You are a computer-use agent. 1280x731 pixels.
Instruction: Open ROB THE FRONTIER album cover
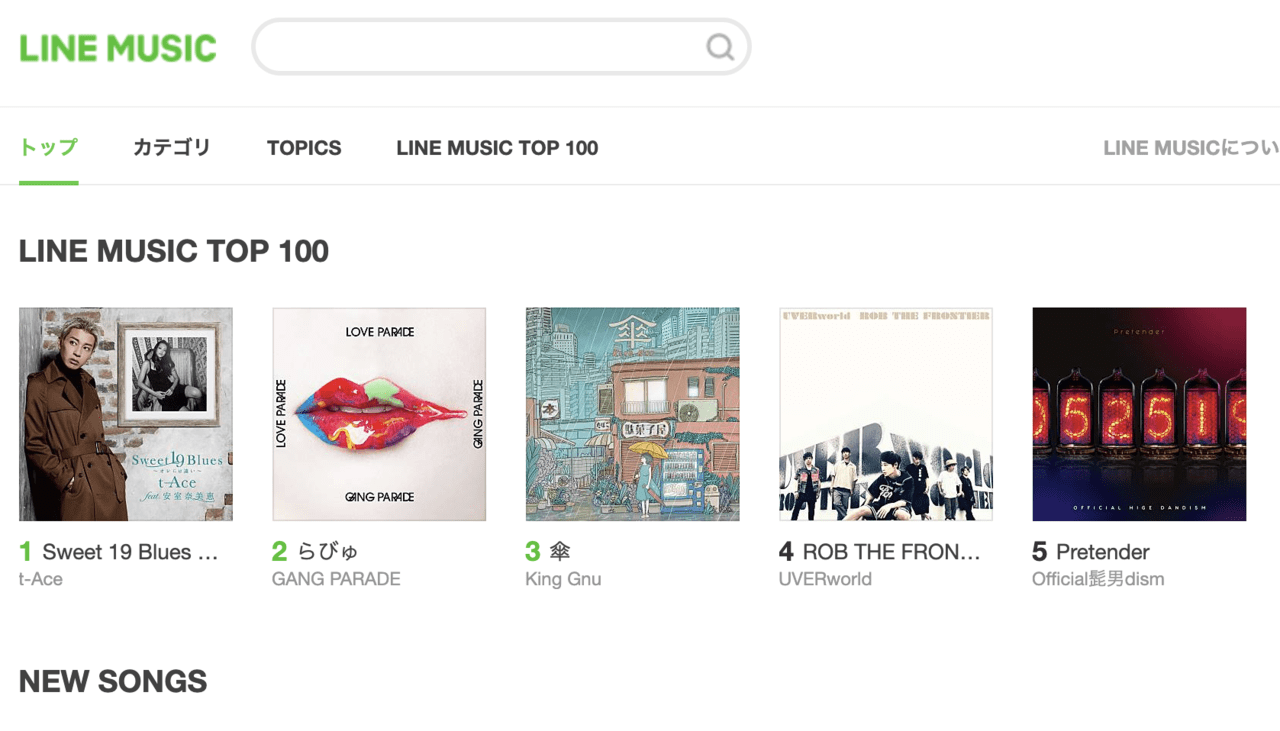886,414
